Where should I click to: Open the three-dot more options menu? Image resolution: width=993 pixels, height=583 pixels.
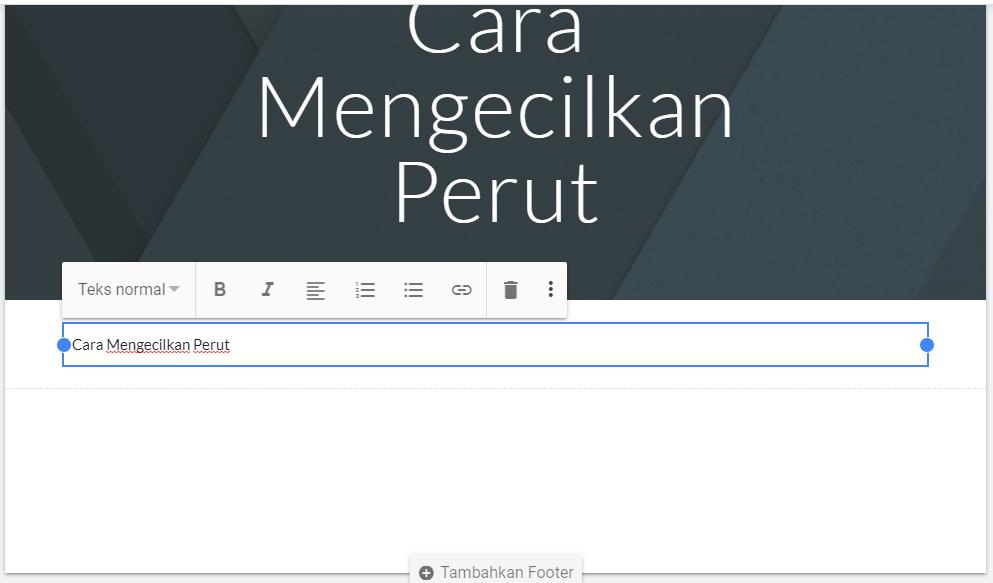550,289
